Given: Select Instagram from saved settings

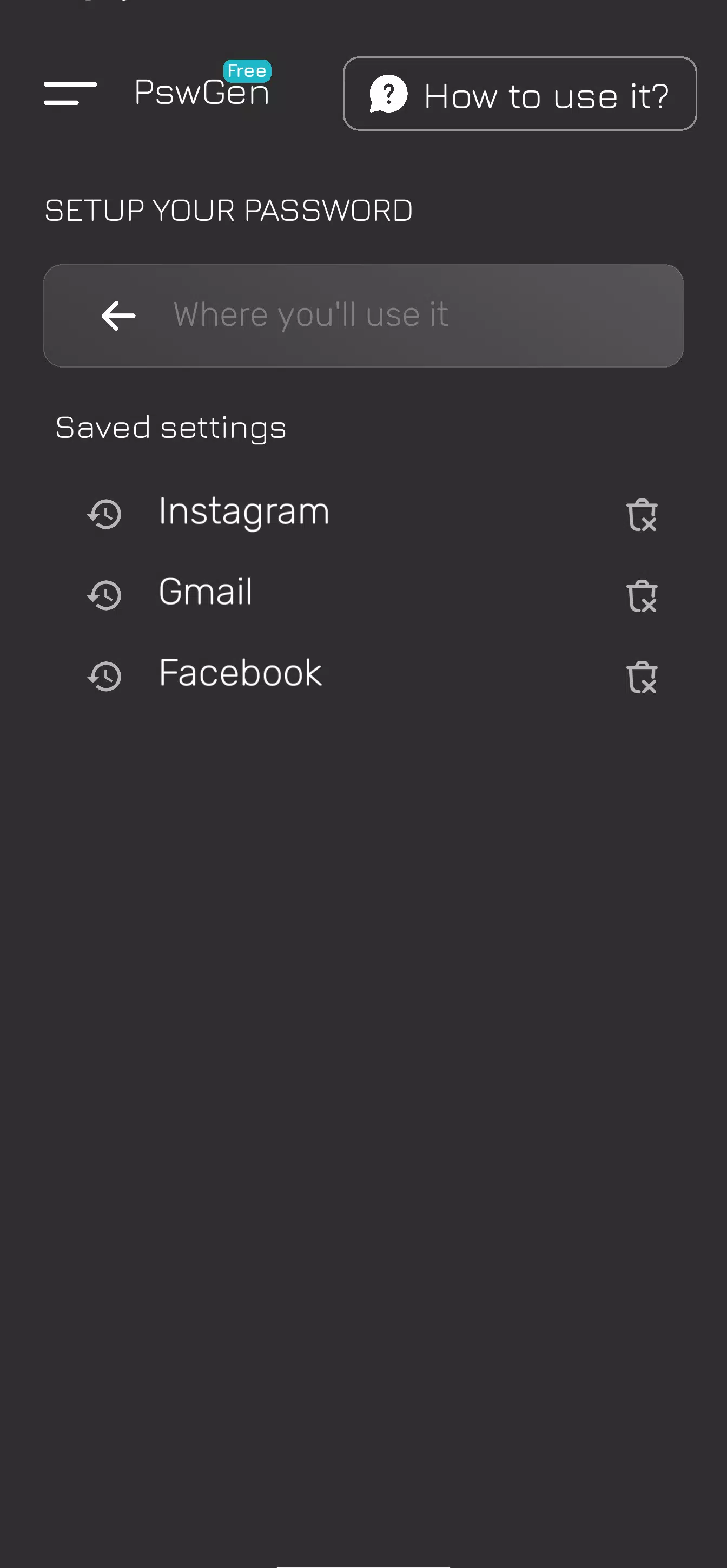Looking at the screenshot, I should tap(244, 511).
